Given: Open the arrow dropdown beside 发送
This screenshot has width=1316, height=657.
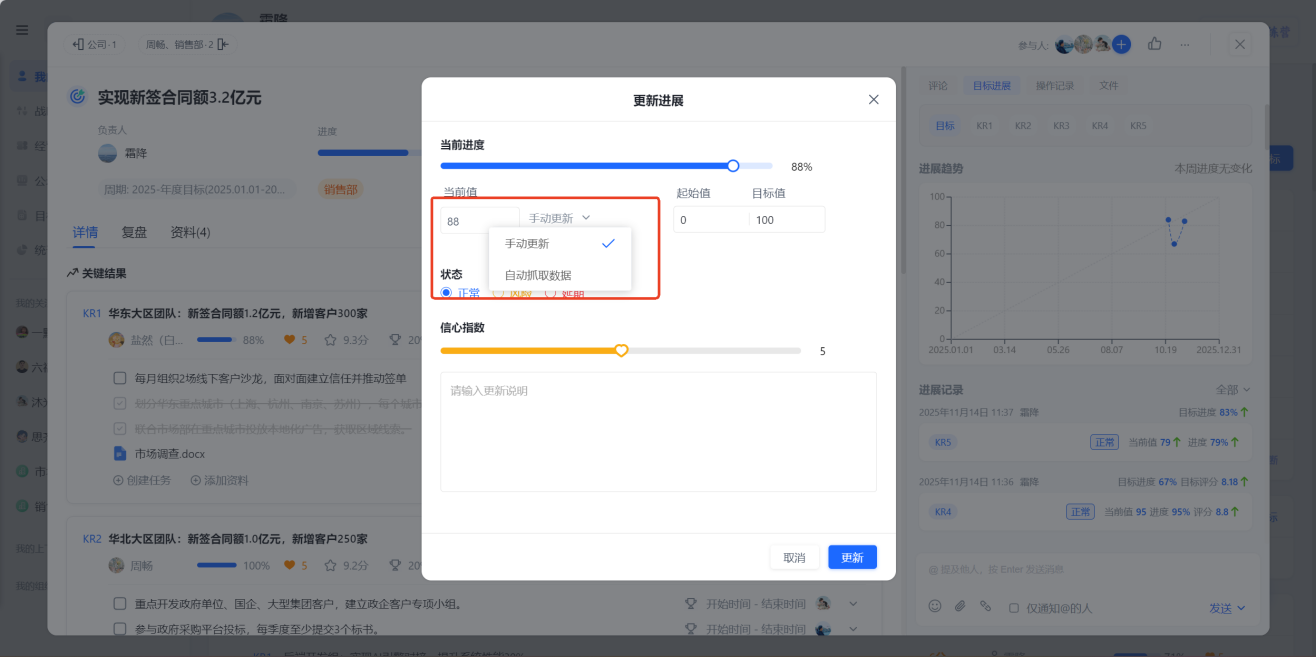Looking at the screenshot, I should [1242, 608].
